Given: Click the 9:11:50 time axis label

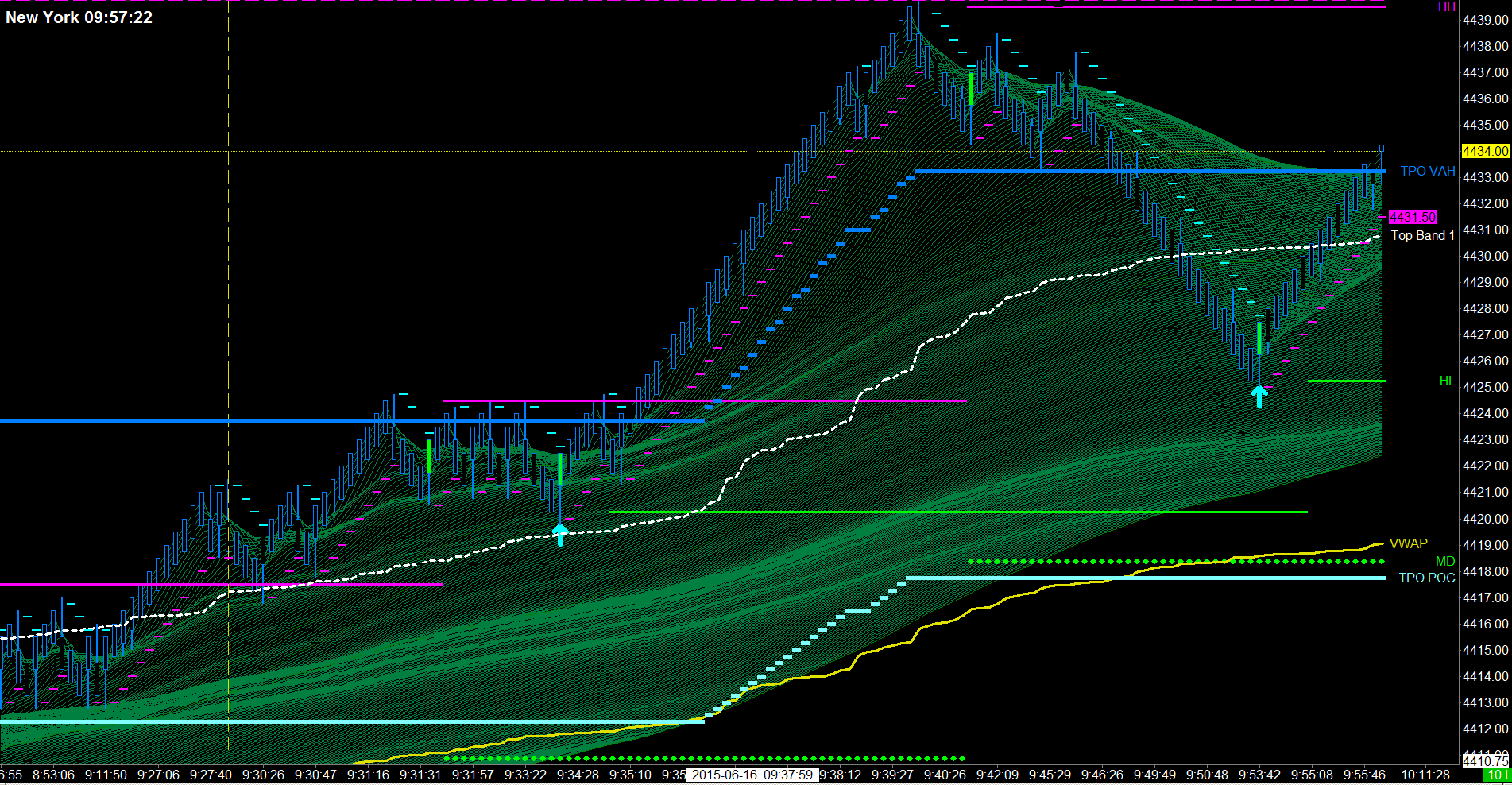Looking at the screenshot, I should pyautogui.click(x=106, y=775).
